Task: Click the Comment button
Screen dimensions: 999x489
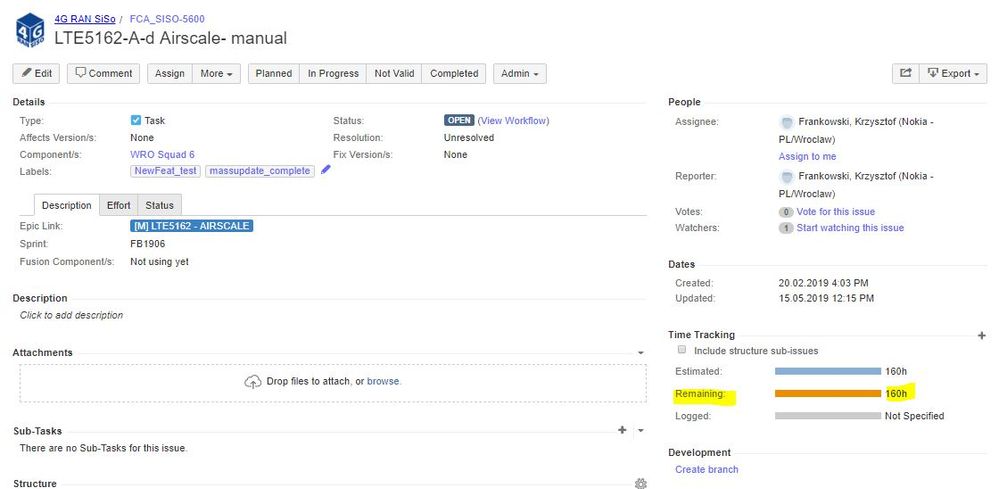Action: click(x=104, y=73)
